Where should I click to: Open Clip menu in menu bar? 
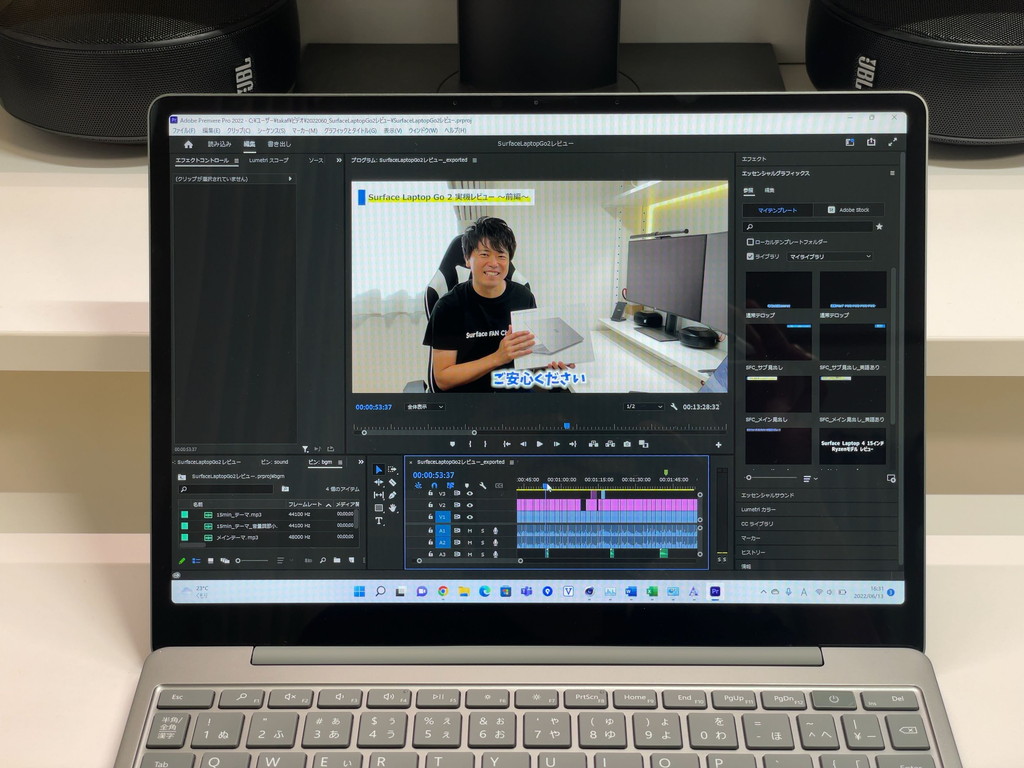[x=238, y=131]
